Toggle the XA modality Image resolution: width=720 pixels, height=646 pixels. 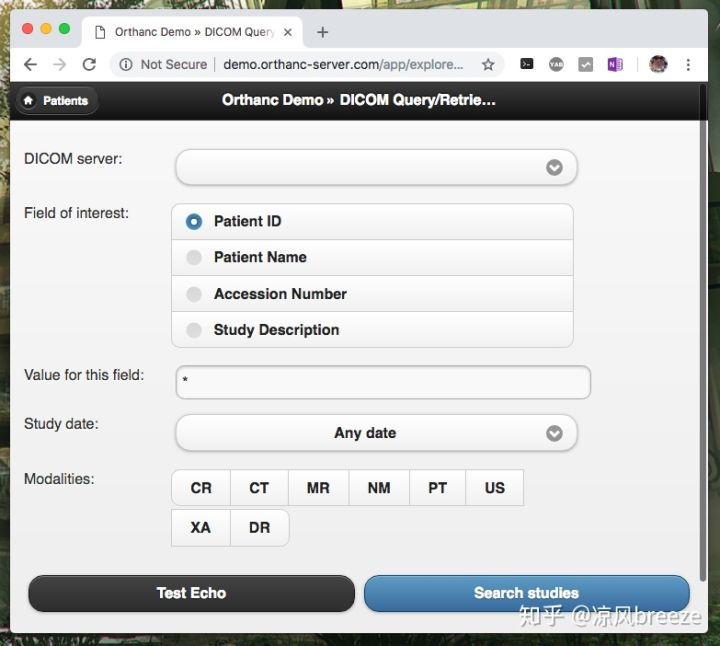201,528
